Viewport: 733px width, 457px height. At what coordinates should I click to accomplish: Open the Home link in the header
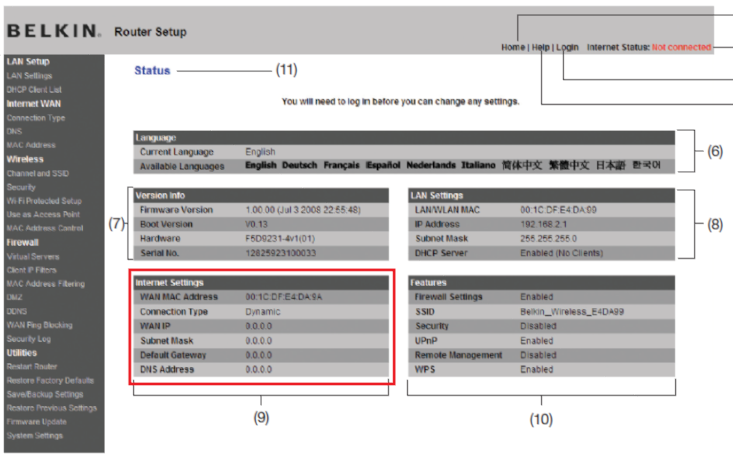pos(513,47)
